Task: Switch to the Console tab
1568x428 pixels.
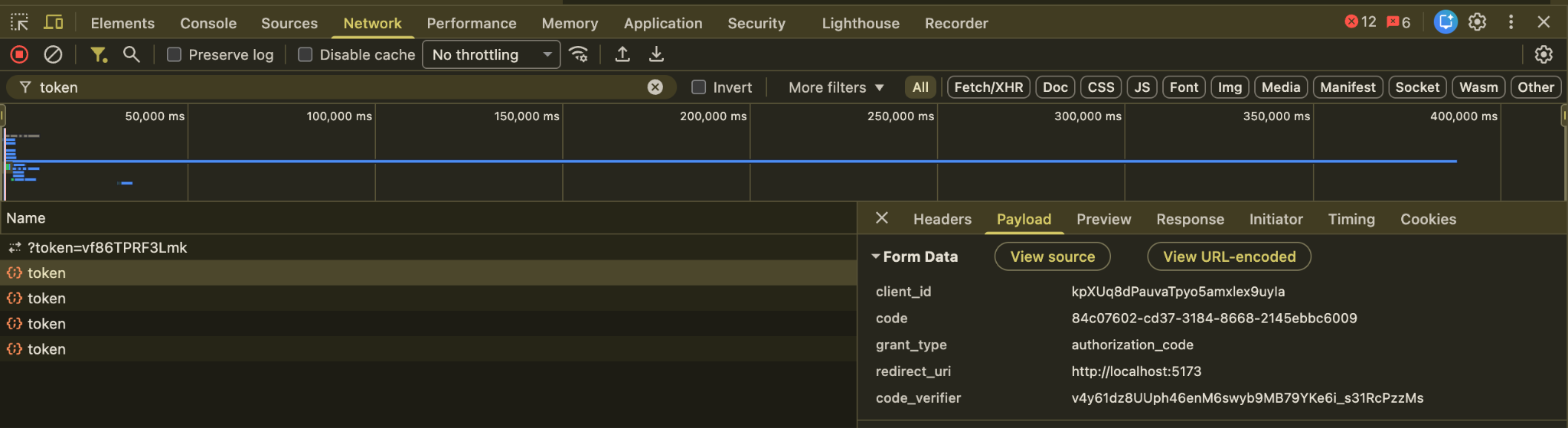Action: pos(208,23)
